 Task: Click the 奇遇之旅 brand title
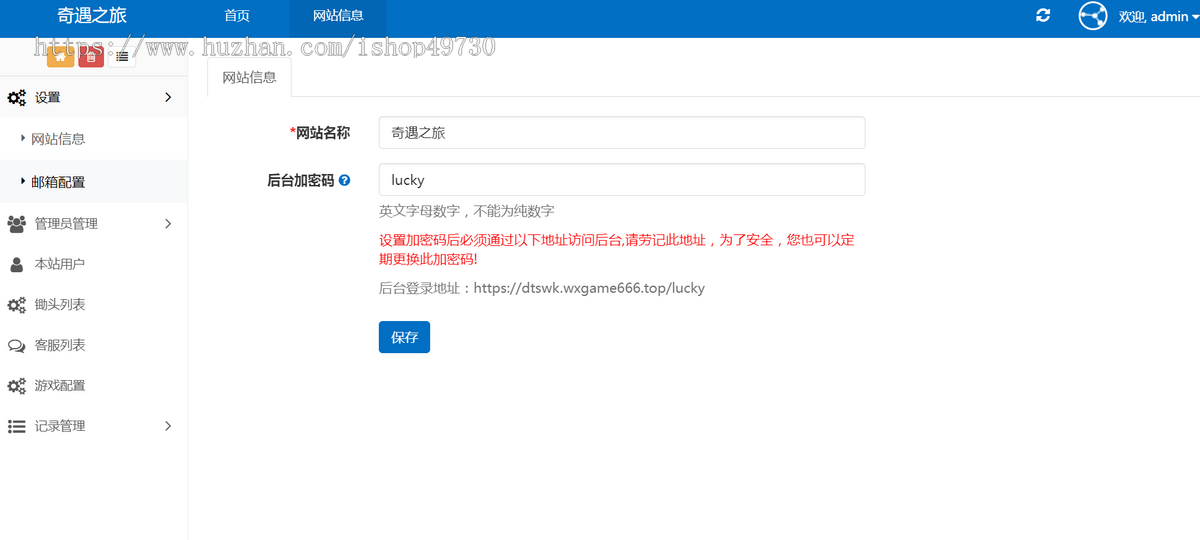(x=92, y=16)
